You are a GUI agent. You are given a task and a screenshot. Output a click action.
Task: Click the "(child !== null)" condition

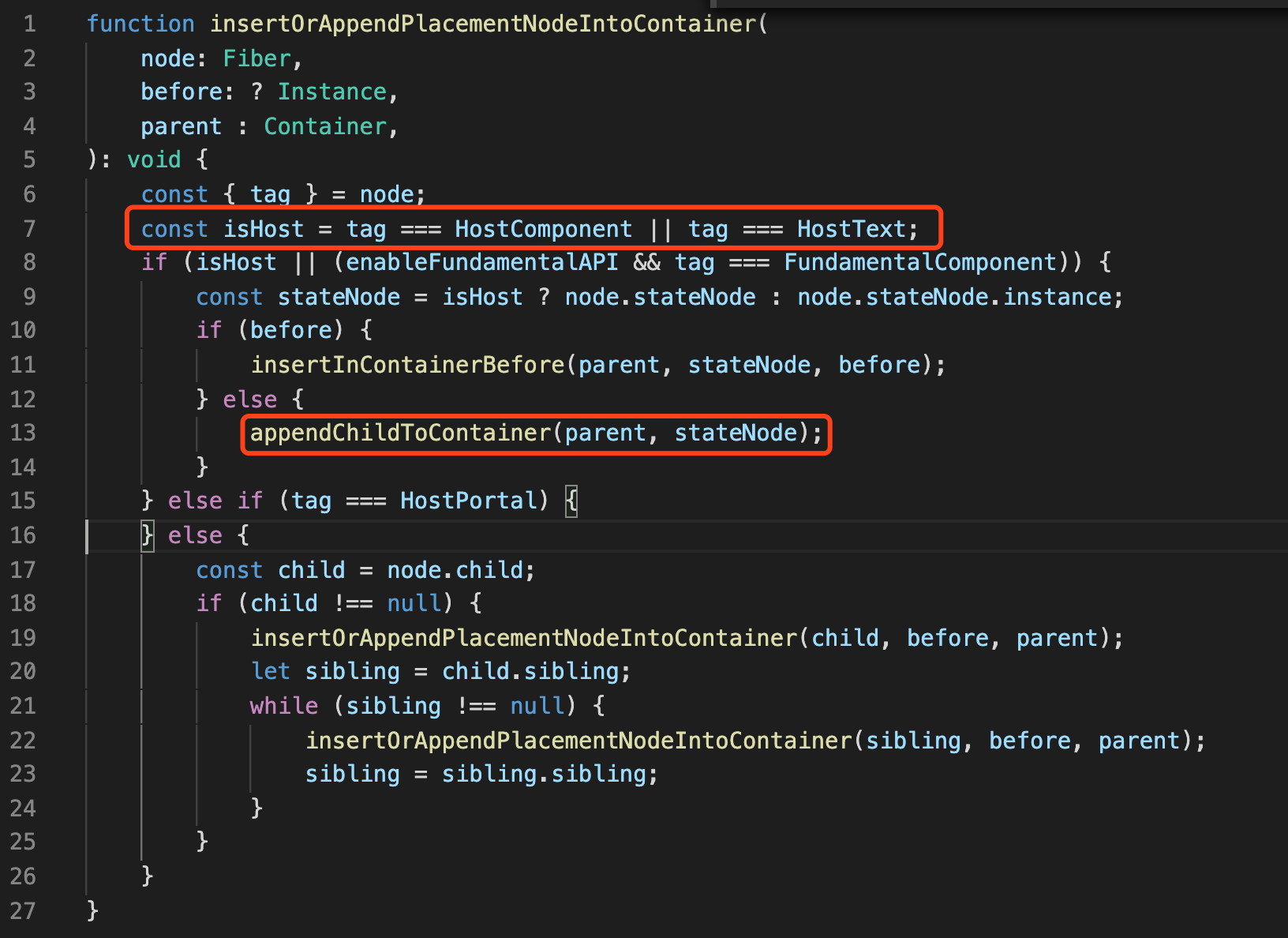click(346, 603)
